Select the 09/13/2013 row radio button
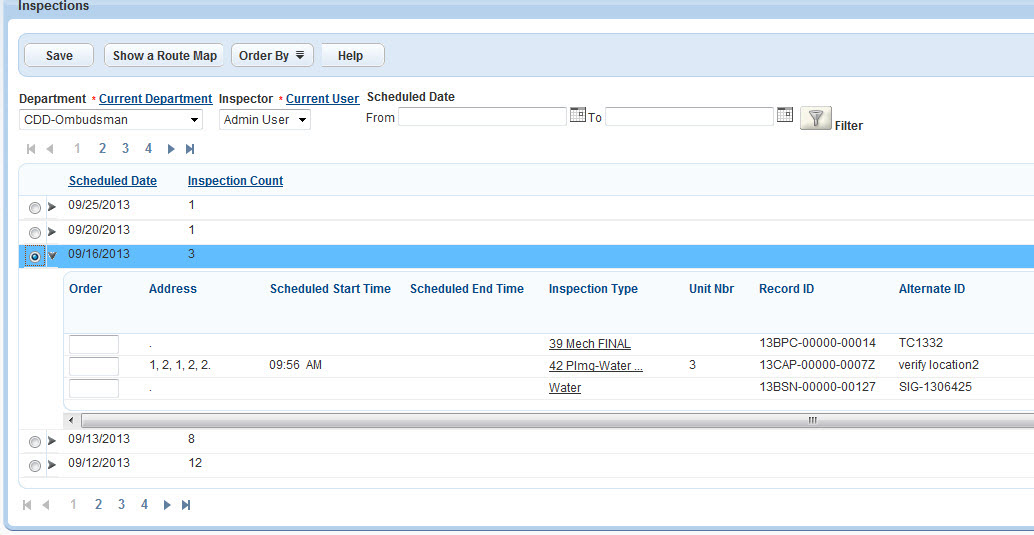This screenshot has height=535, width=1034. tap(36, 441)
